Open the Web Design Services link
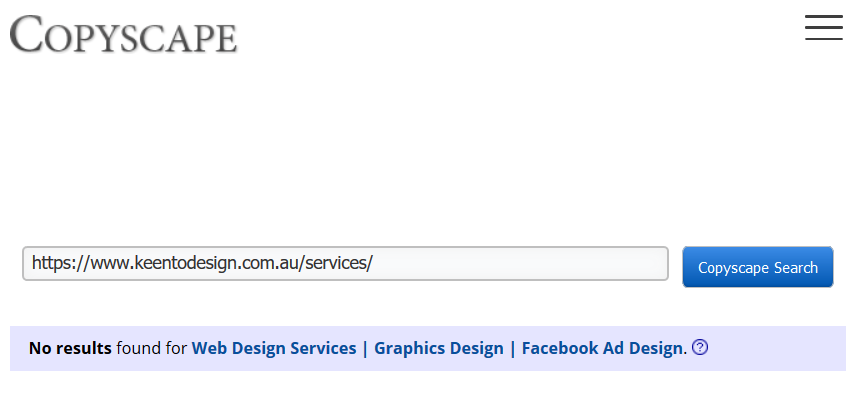 pyautogui.click(x=274, y=348)
